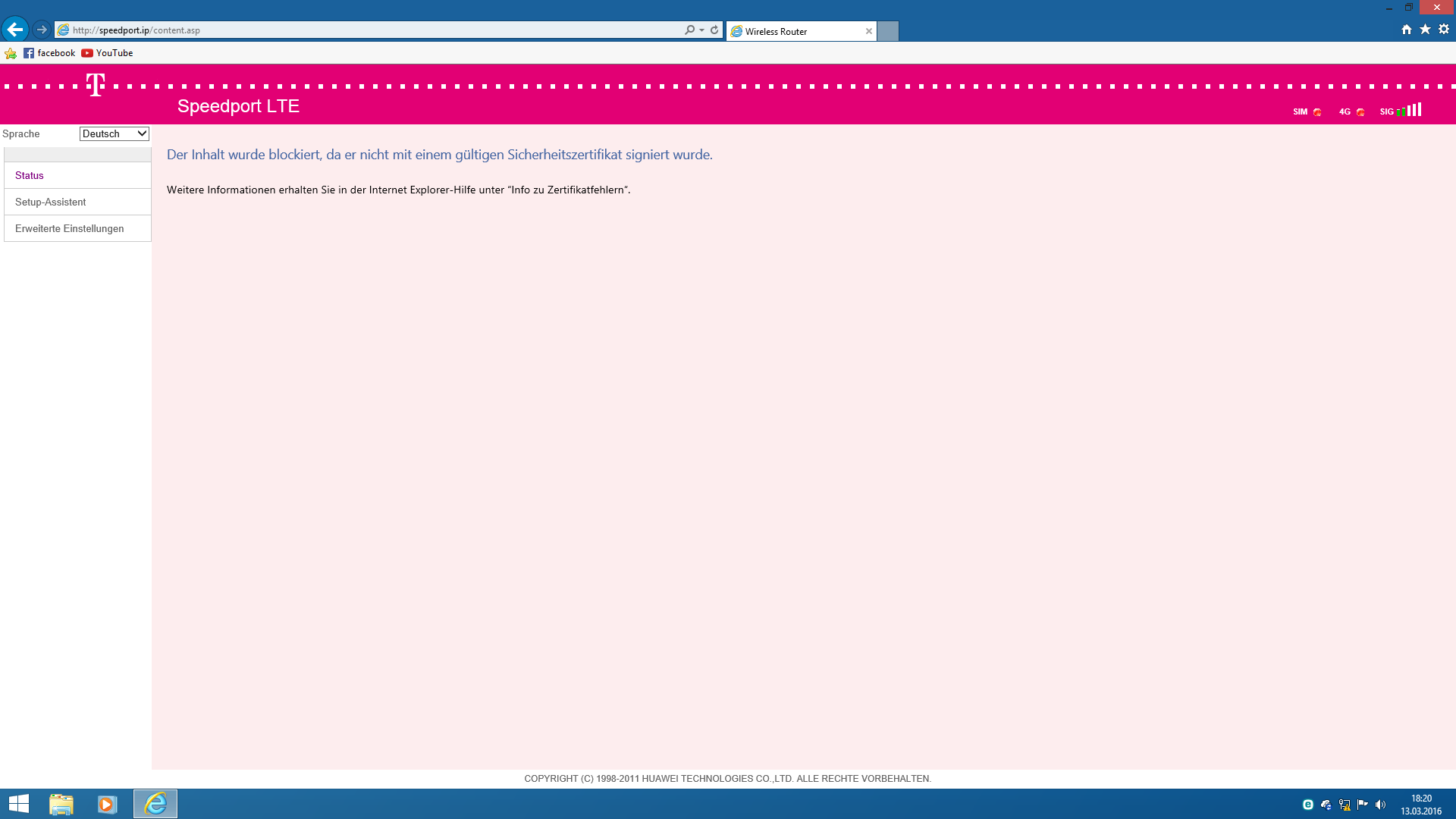Click the network tray icon

pyautogui.click(x=1345, y=805)
